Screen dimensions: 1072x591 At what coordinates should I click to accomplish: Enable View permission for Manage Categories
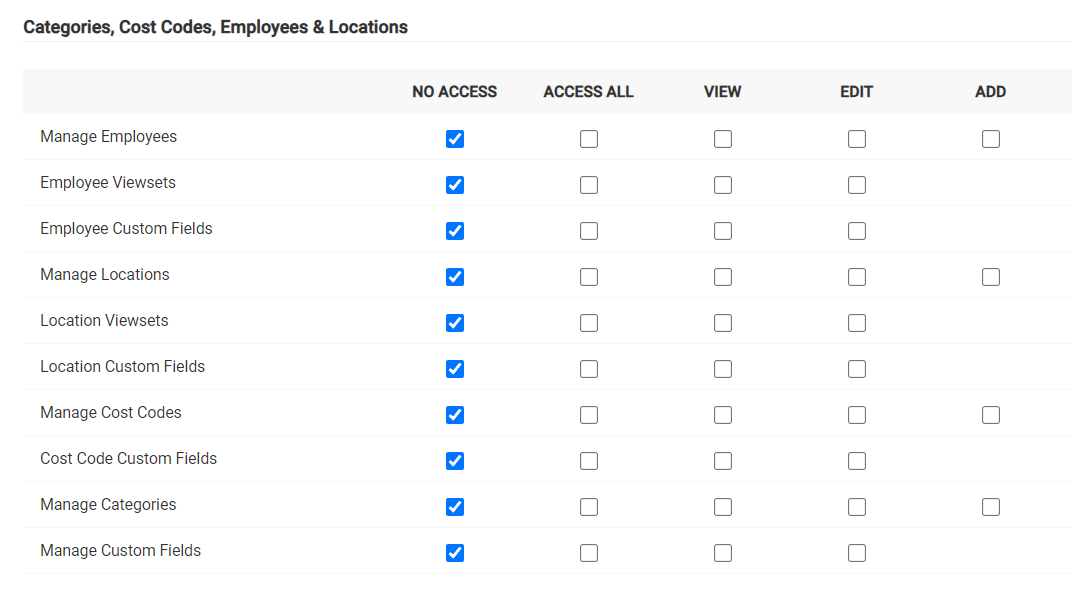(723, 507)
